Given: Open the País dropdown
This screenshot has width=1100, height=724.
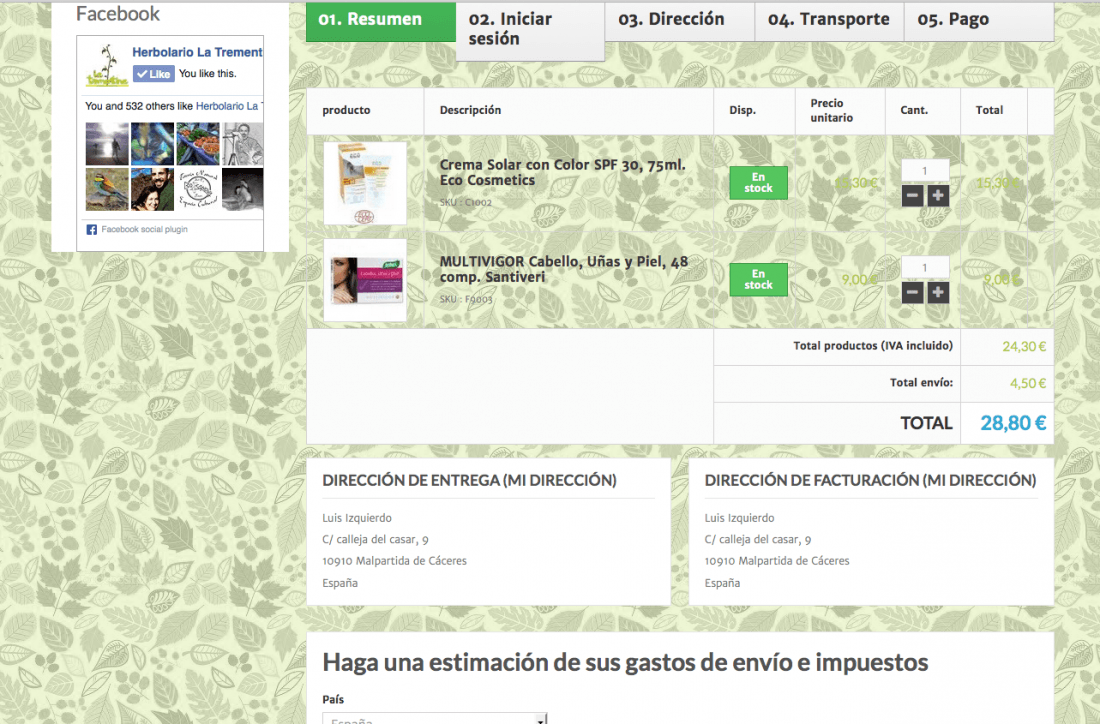Looking at the screenshot, I should [x=434, y=718].
